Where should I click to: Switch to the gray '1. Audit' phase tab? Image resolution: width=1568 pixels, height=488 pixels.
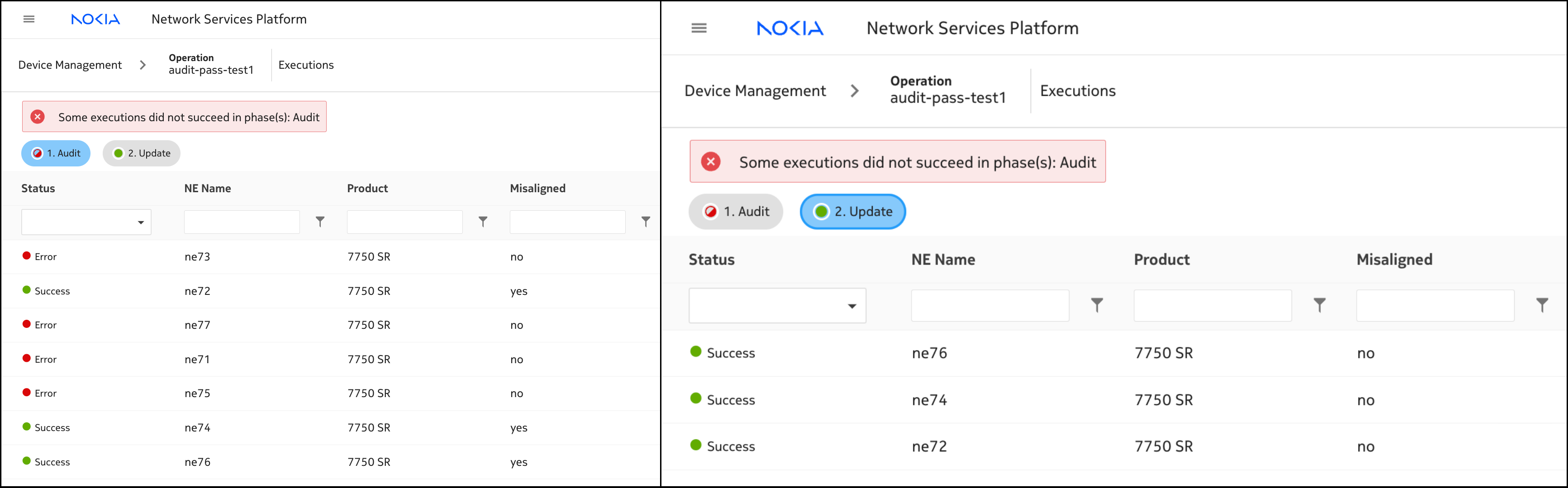735,212
